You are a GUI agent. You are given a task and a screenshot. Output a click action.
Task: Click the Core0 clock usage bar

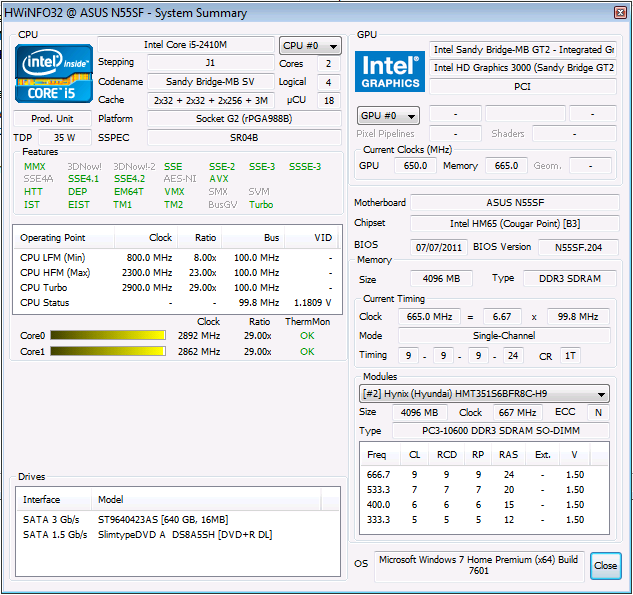pyautogui.click(x=108, y=335)
